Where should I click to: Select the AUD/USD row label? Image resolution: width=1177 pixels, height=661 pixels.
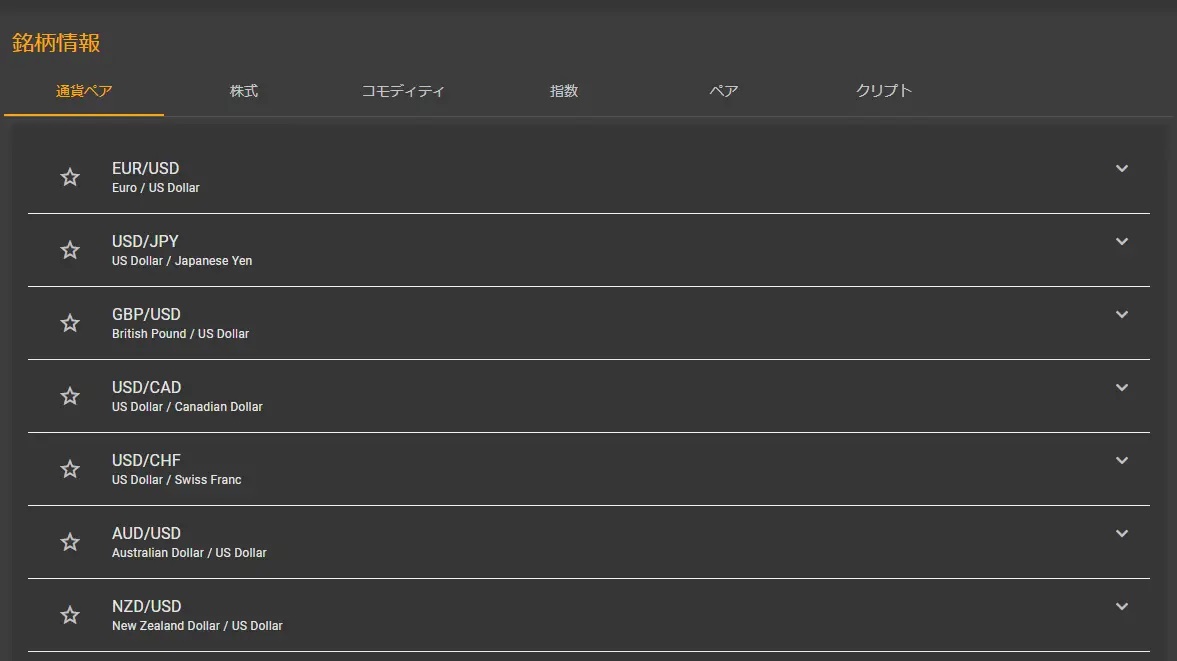(146, 533)
